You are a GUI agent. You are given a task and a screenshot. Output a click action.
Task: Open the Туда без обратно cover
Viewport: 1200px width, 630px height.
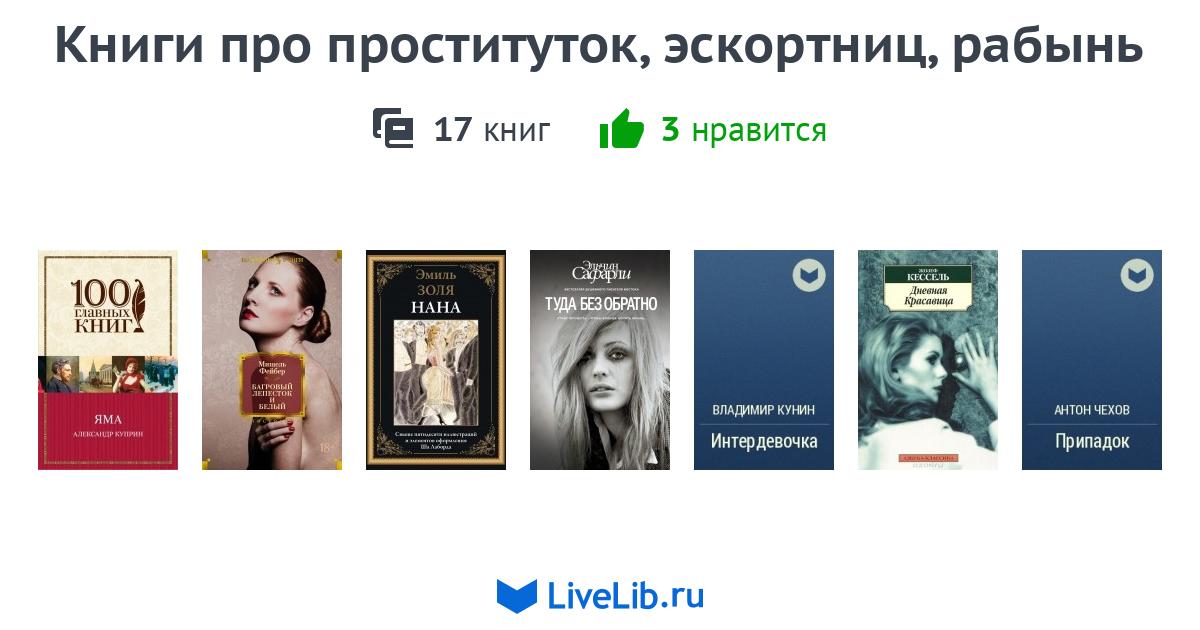click(600, 360)
